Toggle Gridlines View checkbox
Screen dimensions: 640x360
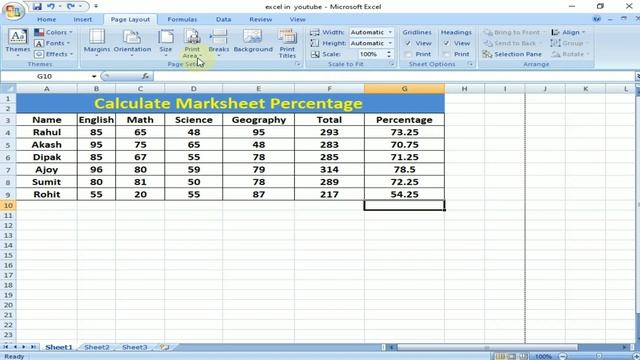[408, 43]
